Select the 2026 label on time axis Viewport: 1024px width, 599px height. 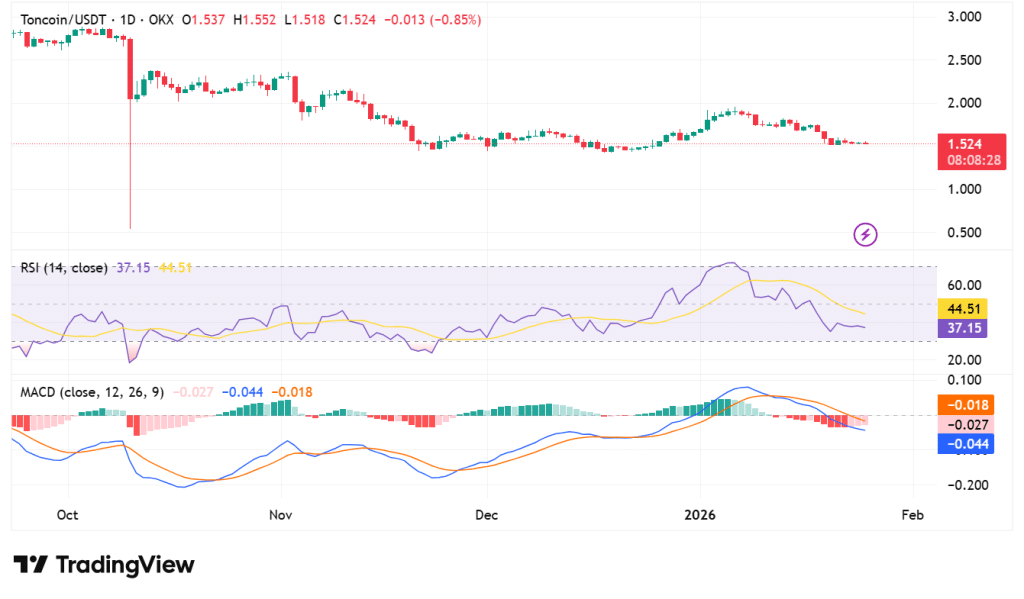699,516
